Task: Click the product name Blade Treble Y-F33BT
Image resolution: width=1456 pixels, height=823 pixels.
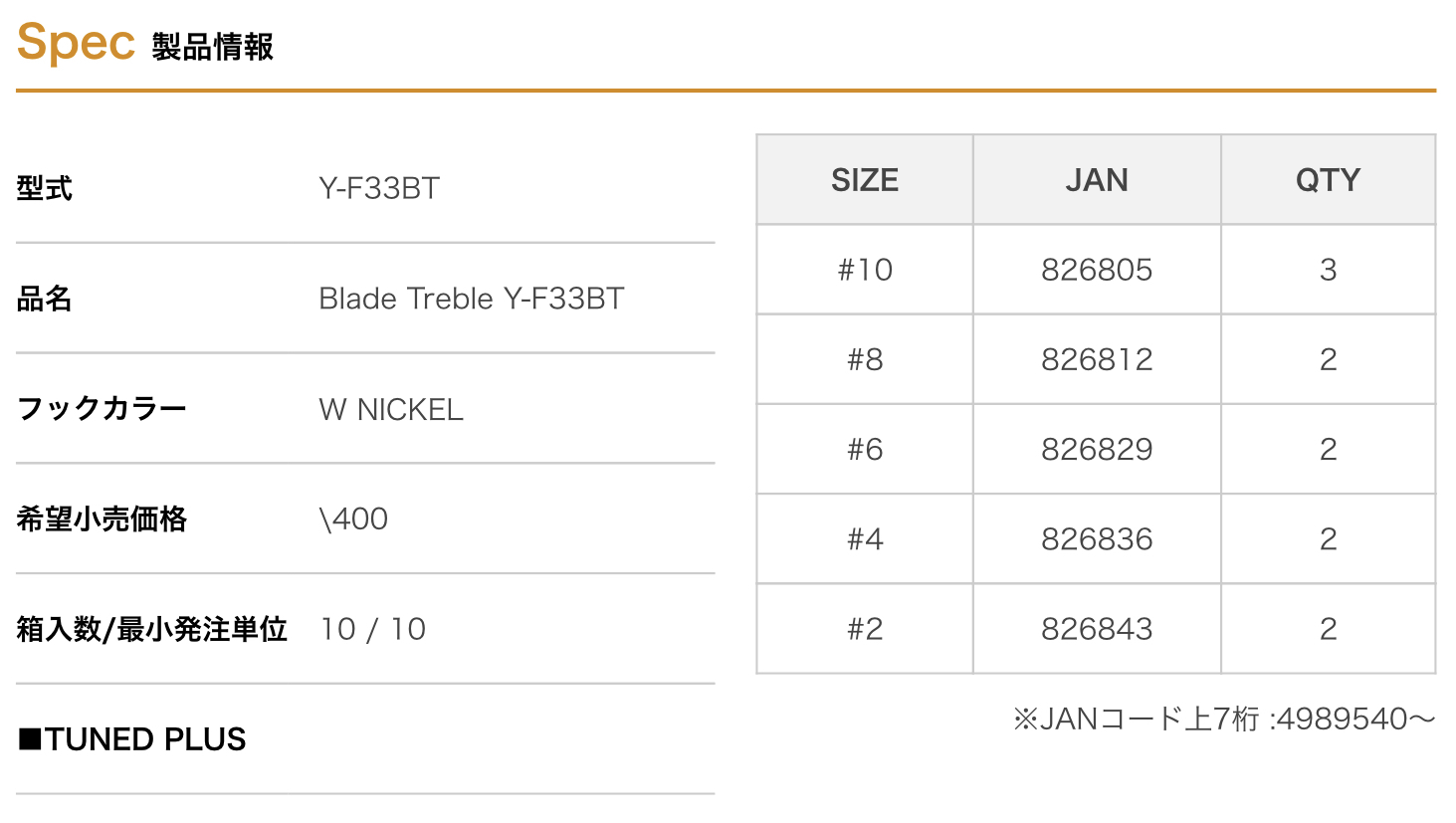Action: pyautogui.click(x=471, y=299)
